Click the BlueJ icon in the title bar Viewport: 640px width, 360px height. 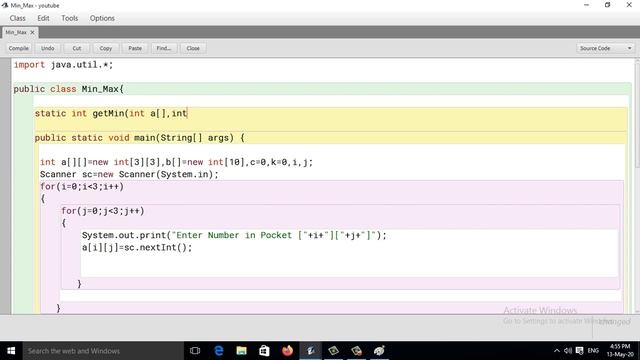pyautogui.click(x=5, y=5)
